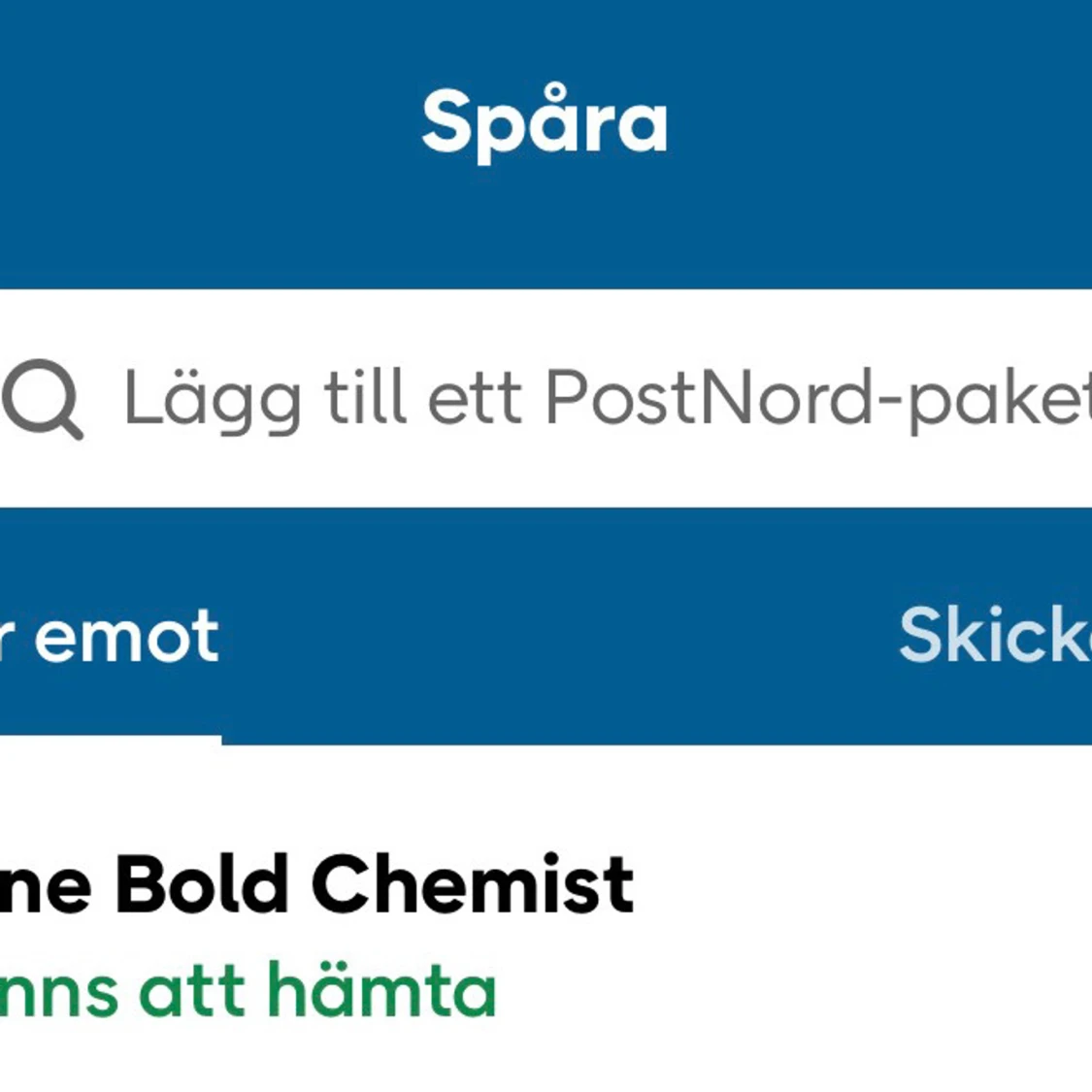Image resolution: width=1092 pixels, height=1092 pixels.
Task: Click the word "till" in the search placeholder
Action: click(364, 398)
